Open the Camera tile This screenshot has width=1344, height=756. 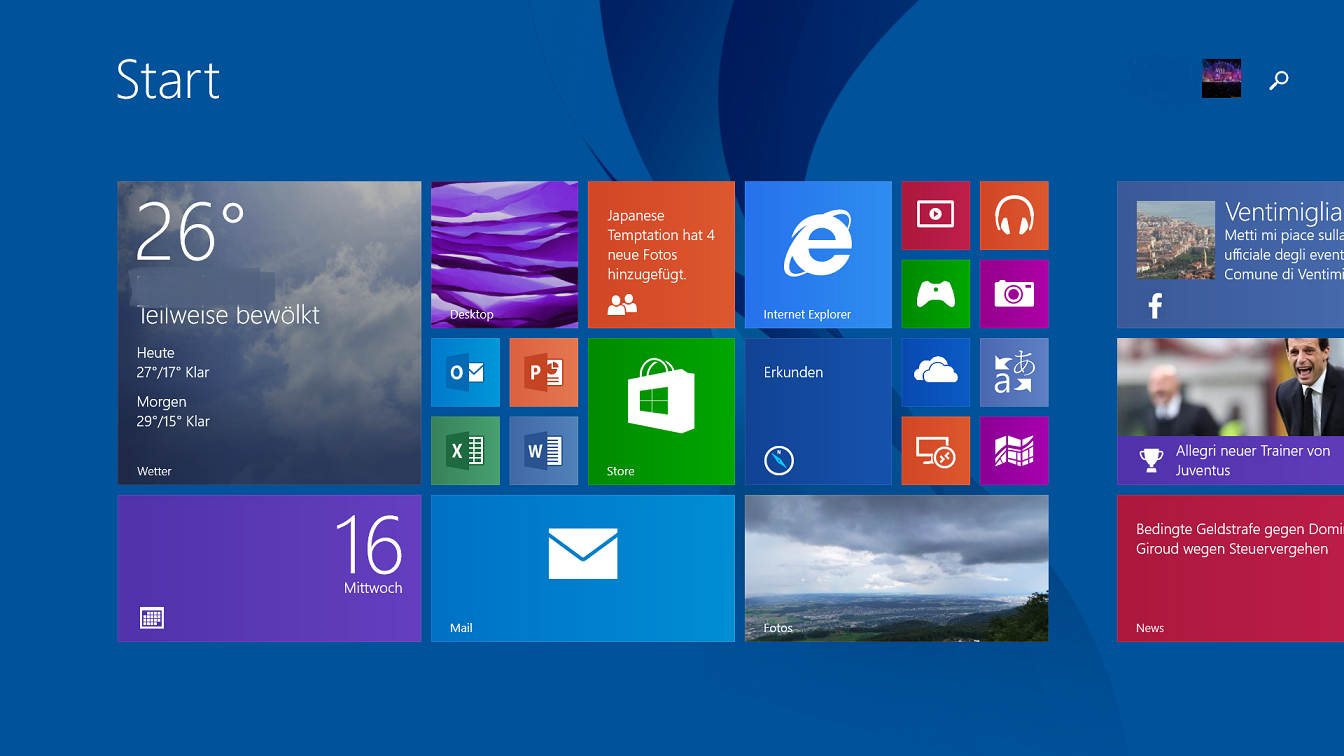[1014, 294]
